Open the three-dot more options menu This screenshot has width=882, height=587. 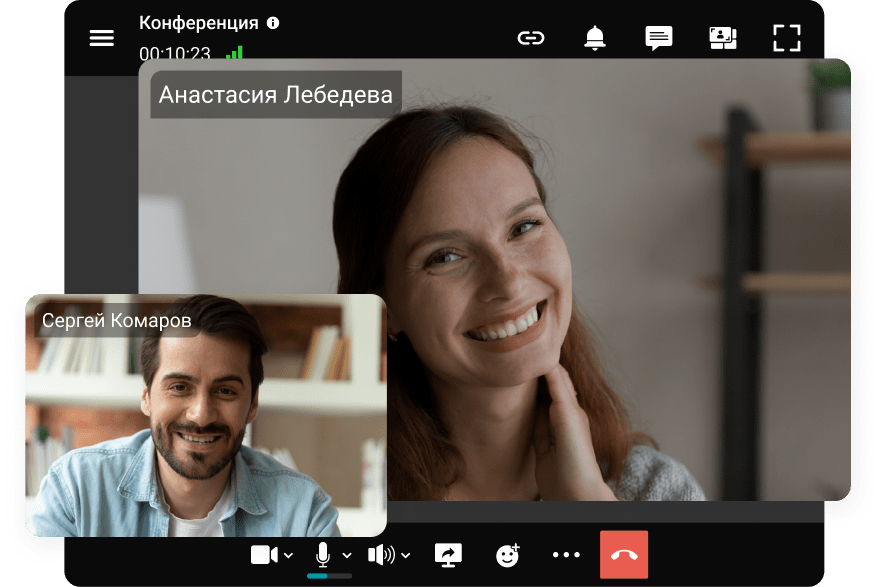[567, 553]
